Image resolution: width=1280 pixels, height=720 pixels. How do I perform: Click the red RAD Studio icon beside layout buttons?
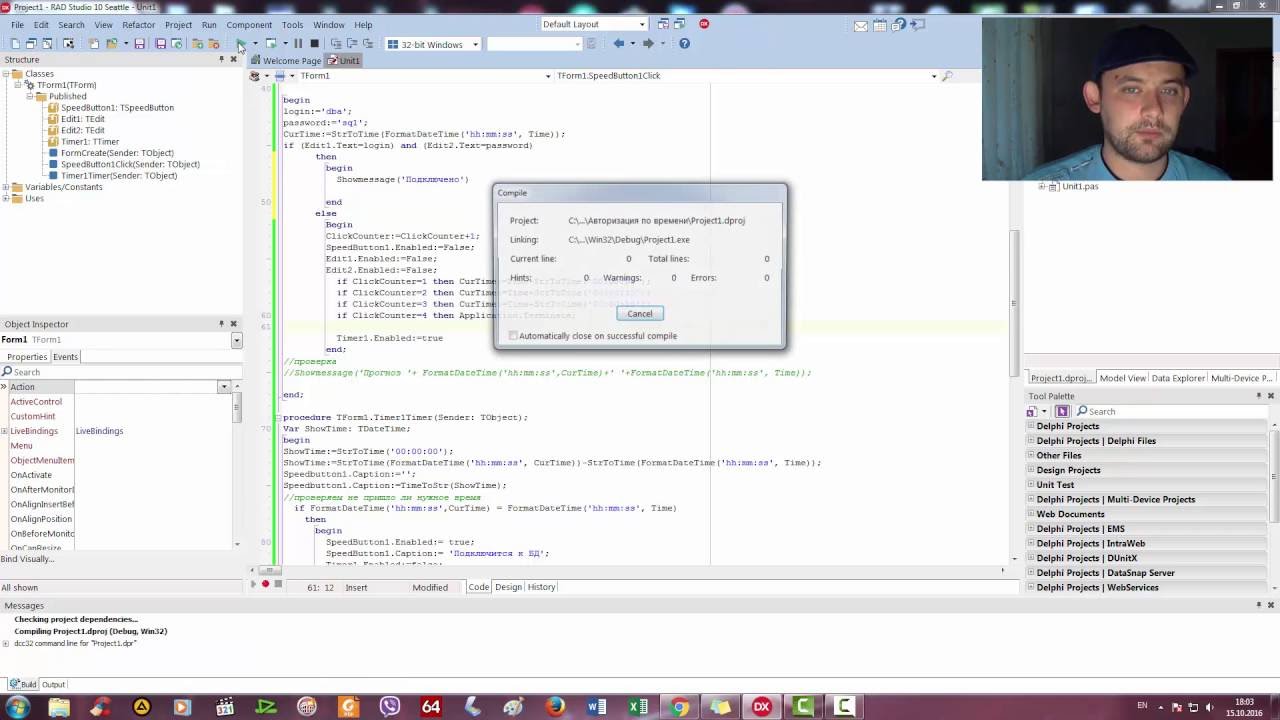click(704, 24)
